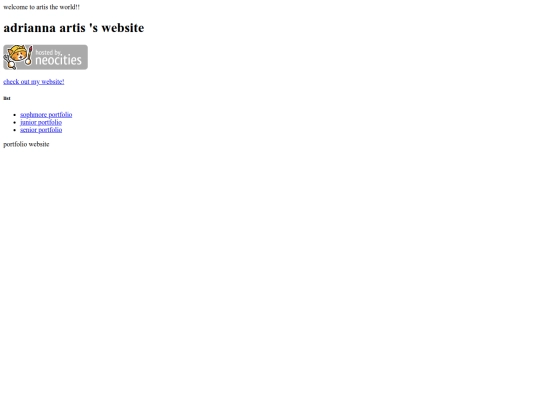Click the word 'artis' in the heading

[72, 28]
